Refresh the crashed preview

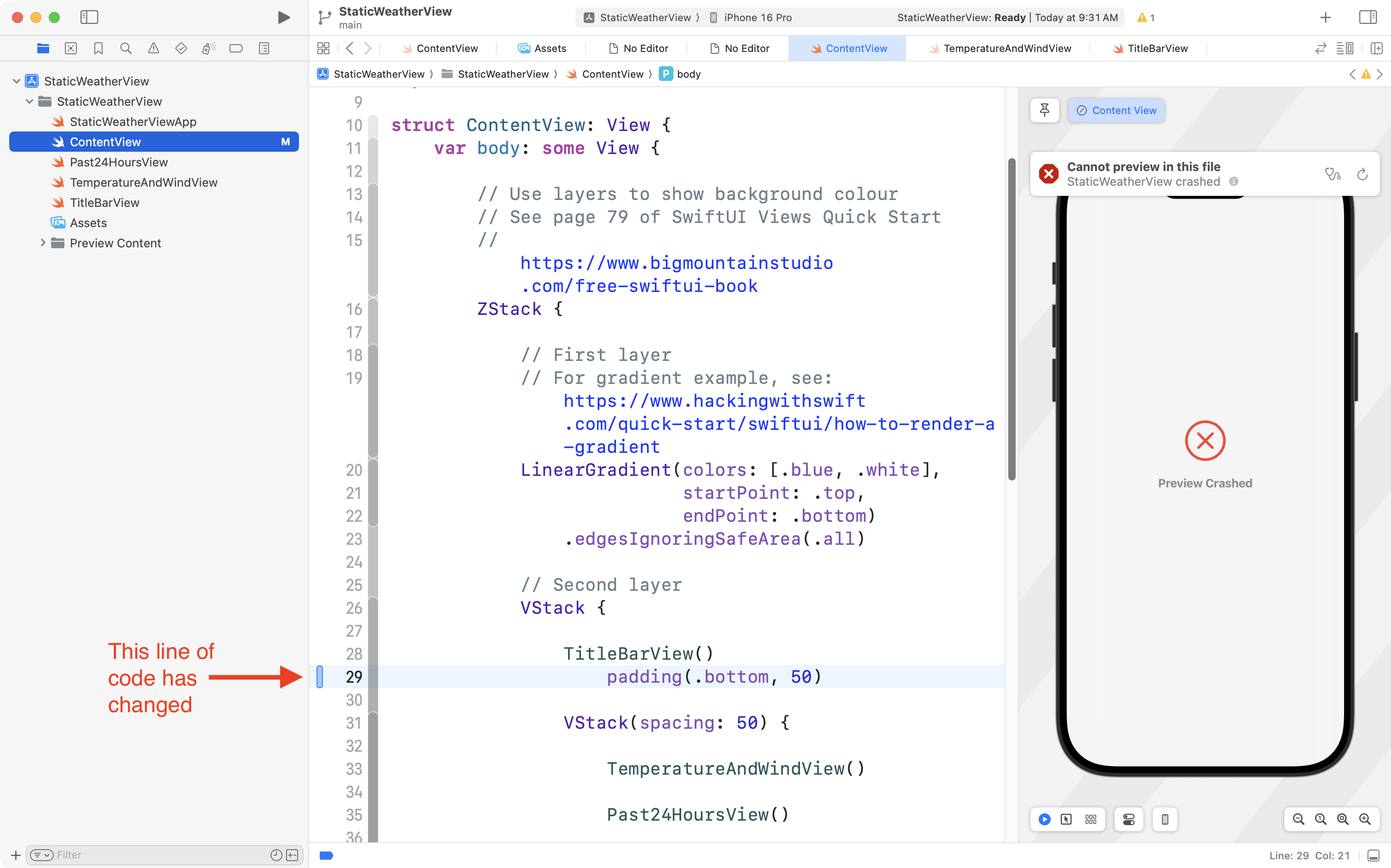click(1362, 174)
